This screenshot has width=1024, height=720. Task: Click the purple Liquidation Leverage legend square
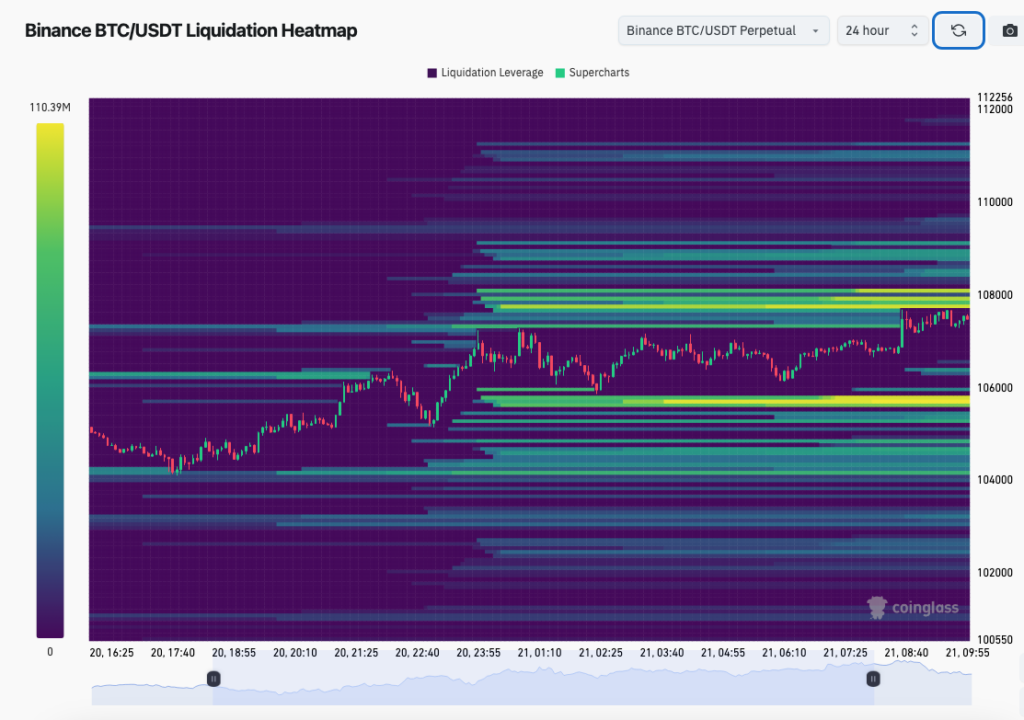(x=432, y=72)
